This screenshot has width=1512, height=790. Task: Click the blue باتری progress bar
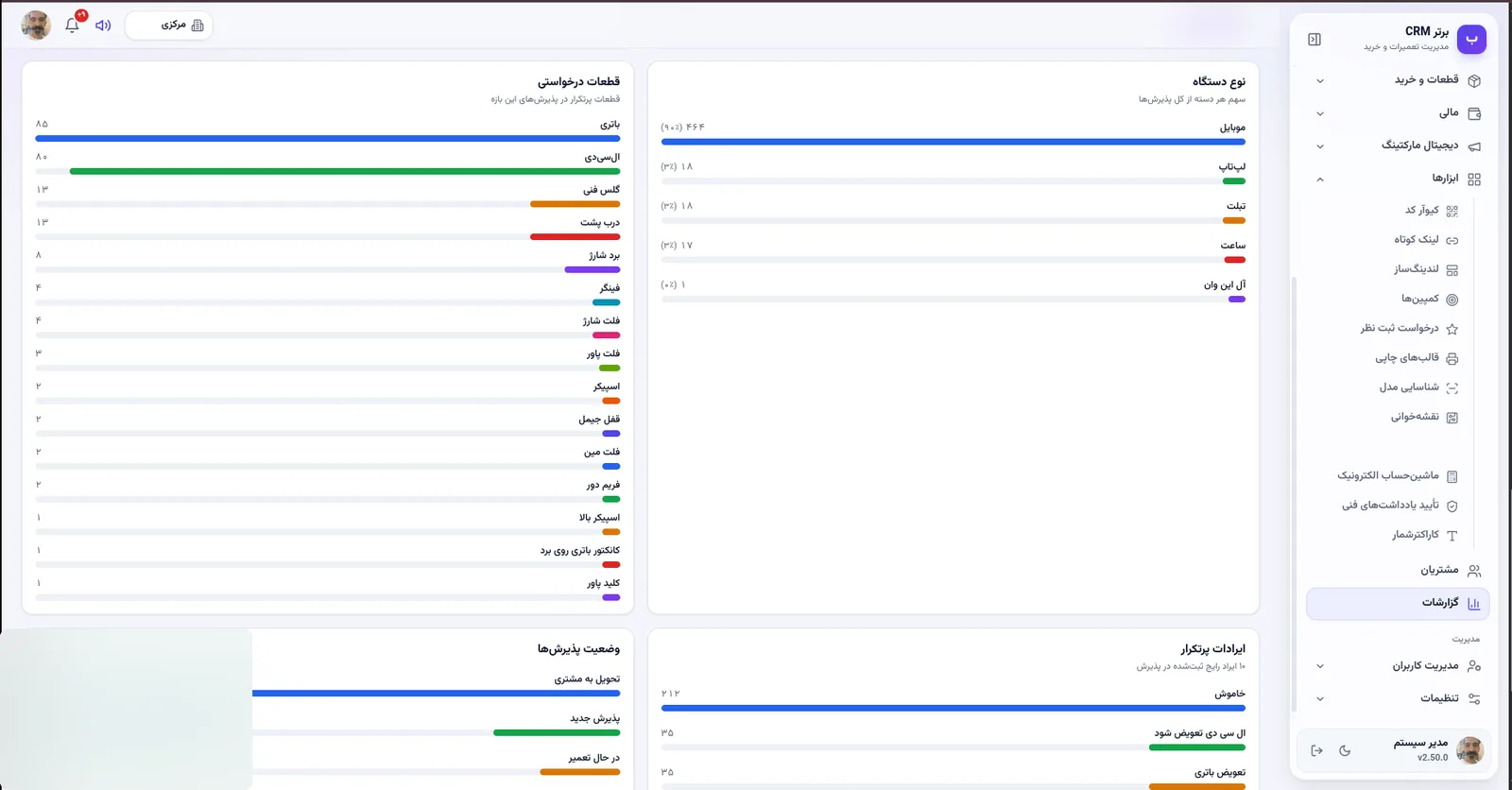point(328,139)
